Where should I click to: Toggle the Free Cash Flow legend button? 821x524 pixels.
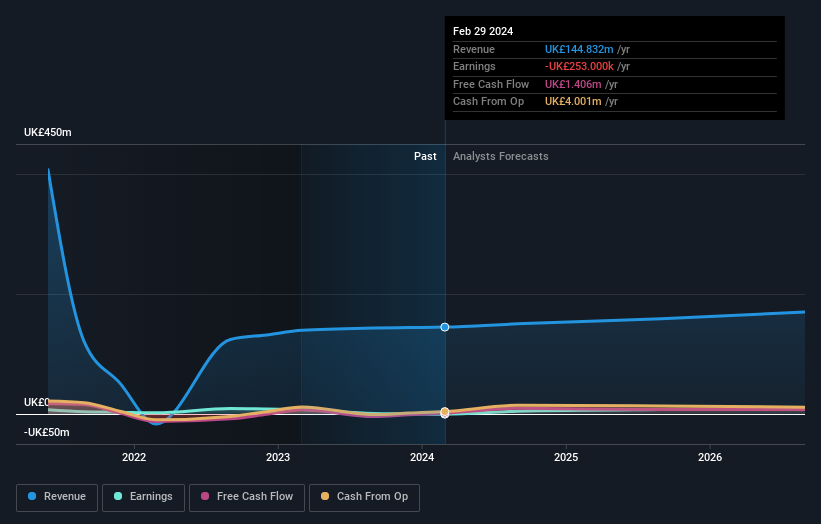tap(247, 497)
